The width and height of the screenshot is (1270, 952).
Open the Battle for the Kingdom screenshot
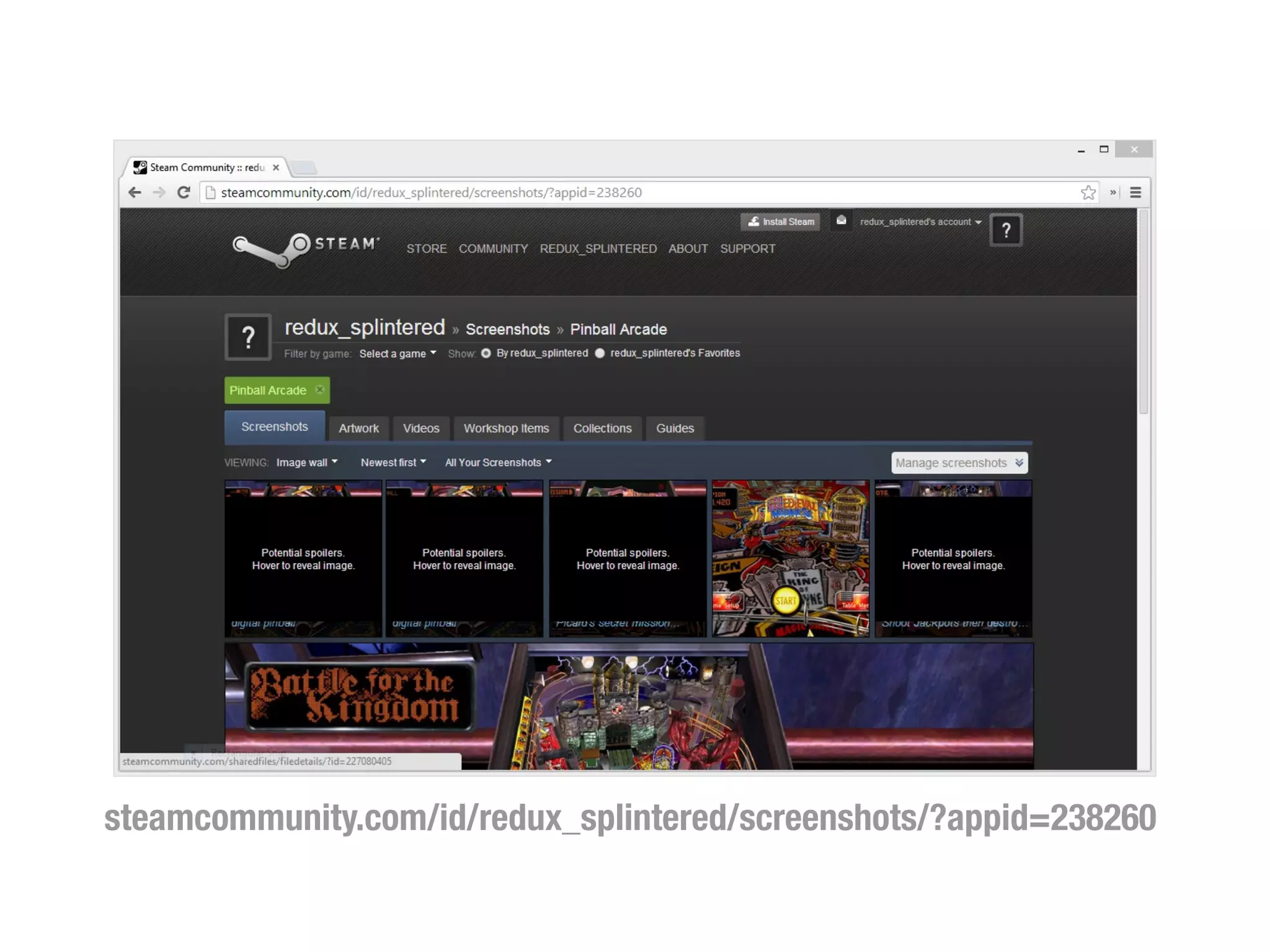tap(629, 706)
